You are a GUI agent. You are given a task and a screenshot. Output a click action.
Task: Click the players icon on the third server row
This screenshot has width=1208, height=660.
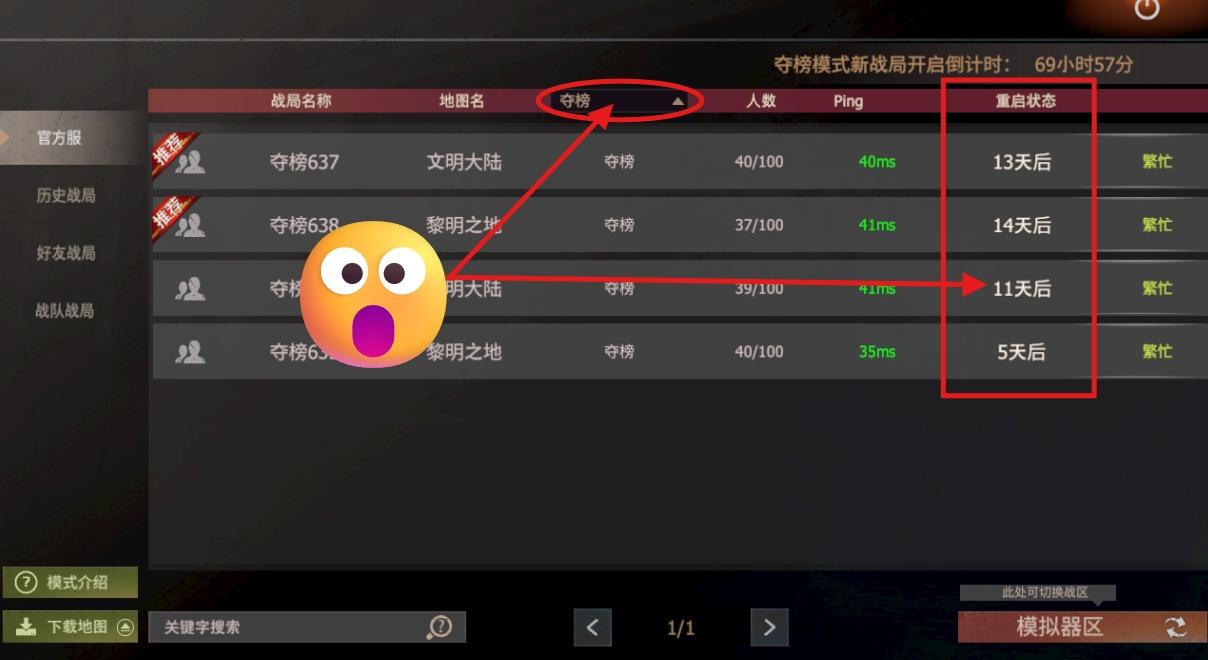pyautogui.click(x=190, y=289)
